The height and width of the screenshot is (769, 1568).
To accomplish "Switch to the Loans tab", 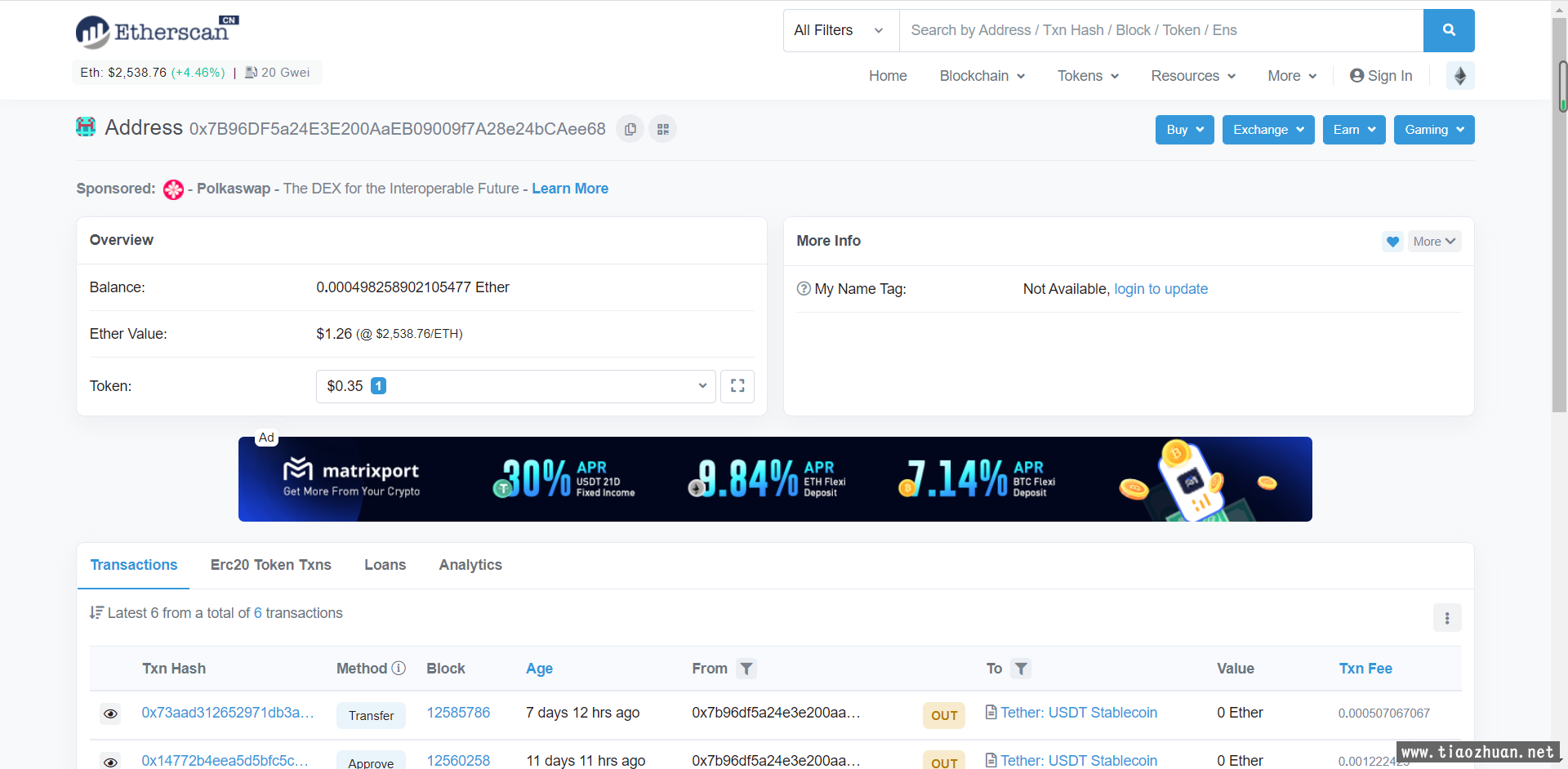I will 385,565.
